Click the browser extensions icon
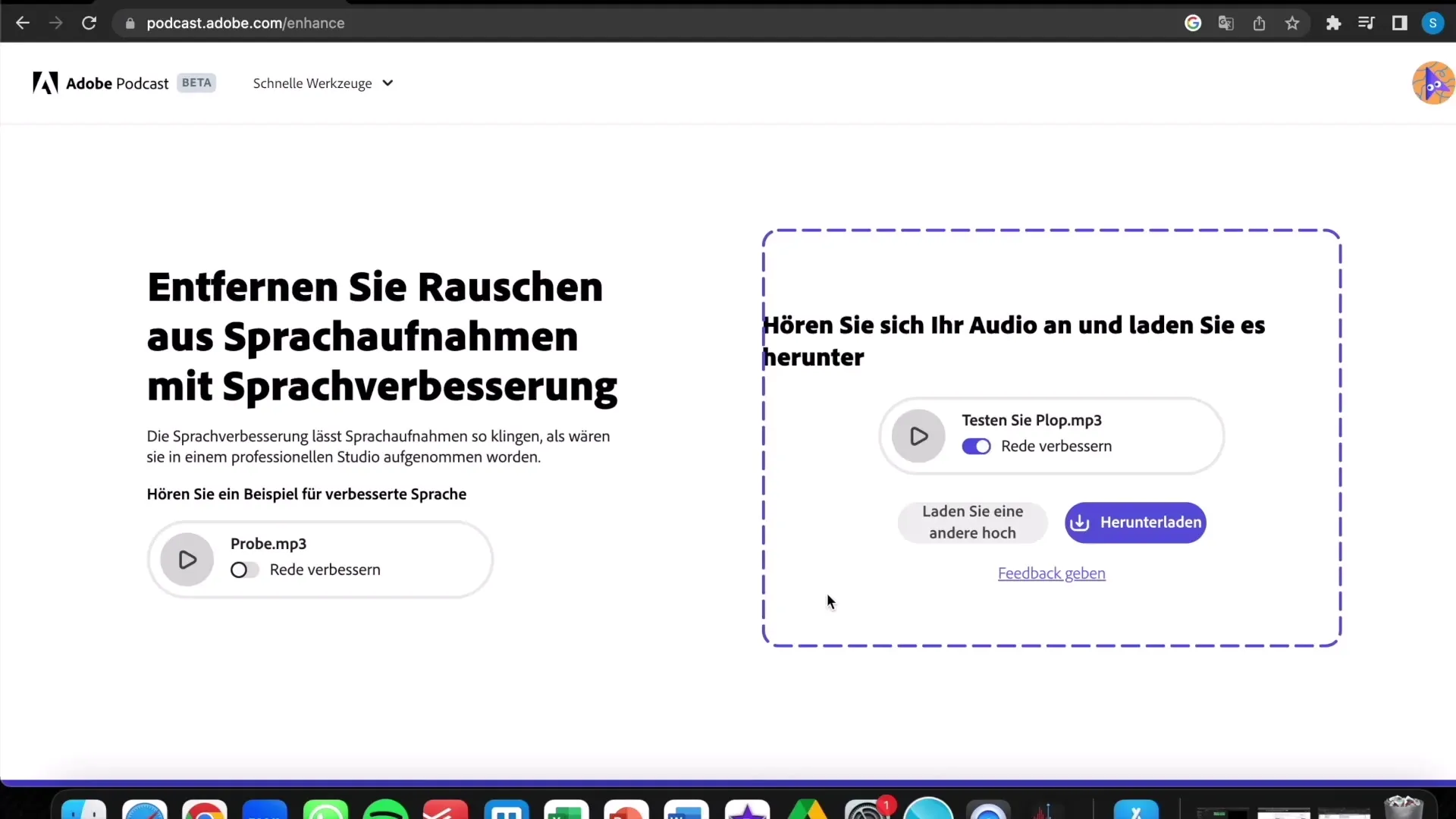The image size is (1456, 819). click(x=1334, y=22)
